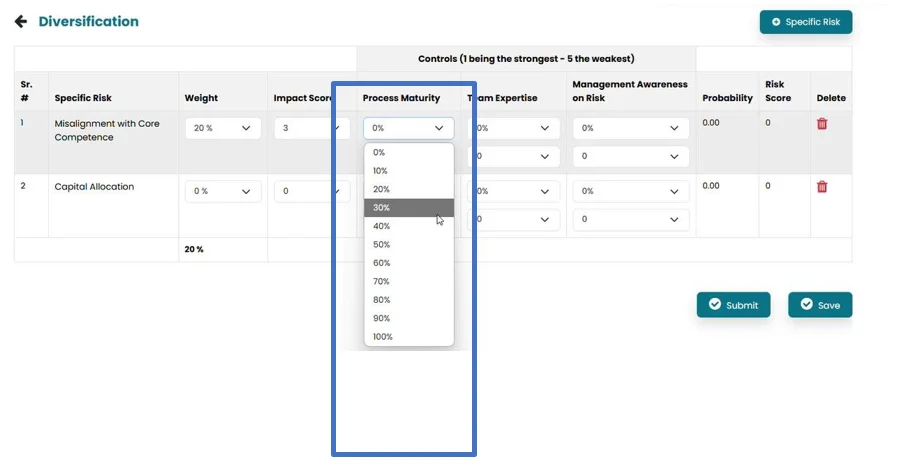Open Team Expertise percentage dropdown in row 2
Viewport: 920px width, 473px height.
514,191
